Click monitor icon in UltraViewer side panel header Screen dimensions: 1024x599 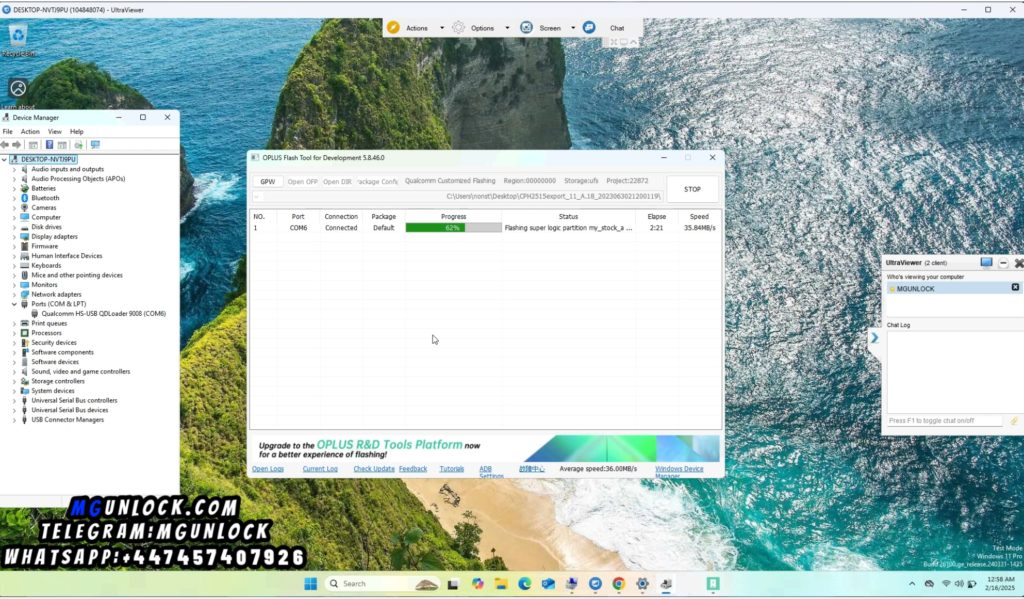(x=986, y=263)
